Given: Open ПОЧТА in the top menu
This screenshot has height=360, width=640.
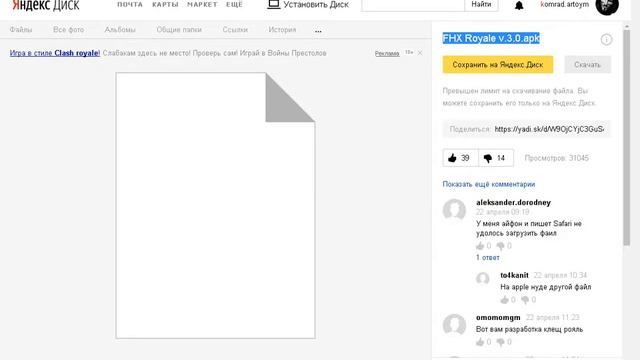Looking at the screenshot, I should (x=130, y=4).
